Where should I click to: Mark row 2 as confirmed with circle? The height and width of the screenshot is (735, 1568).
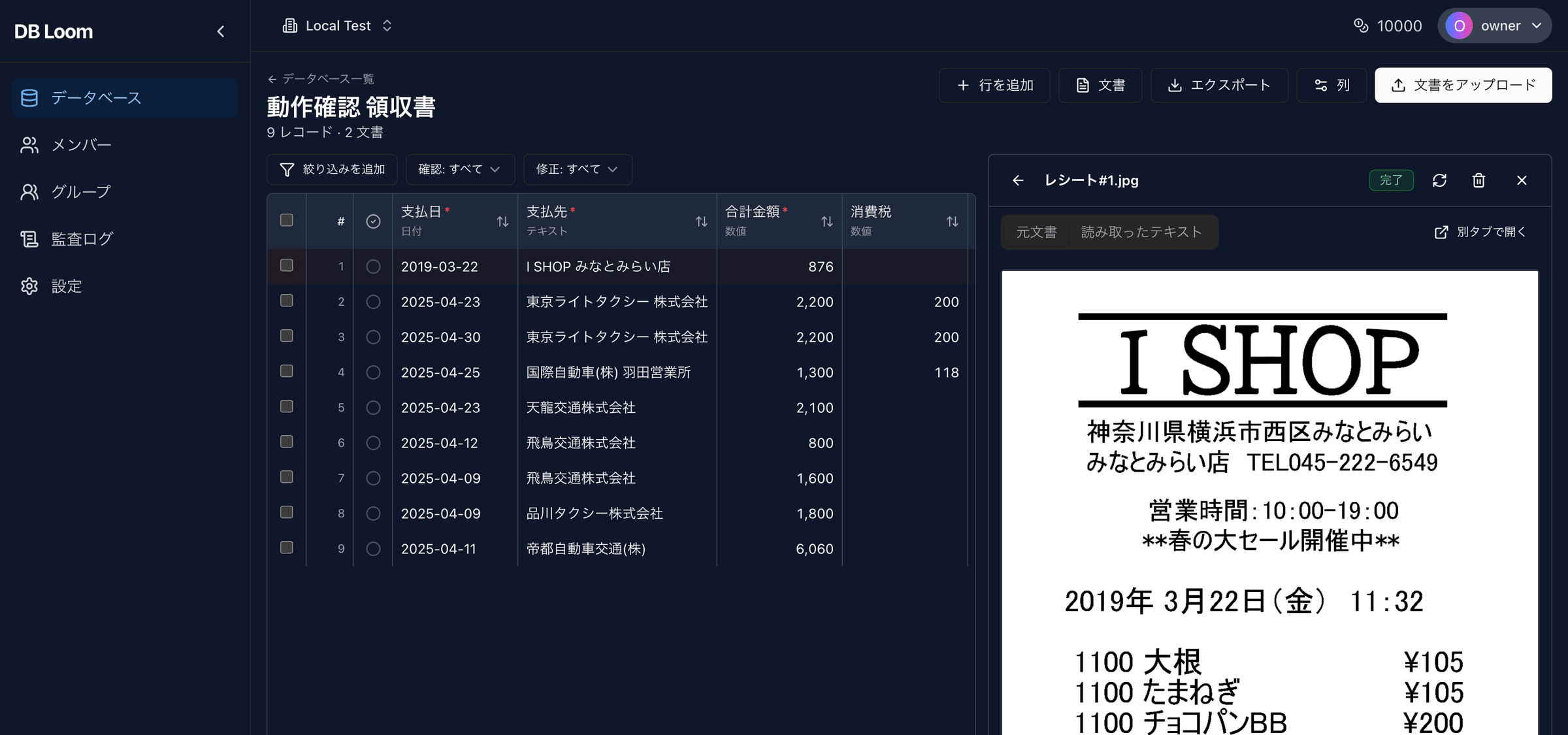[x=373, y=302]
